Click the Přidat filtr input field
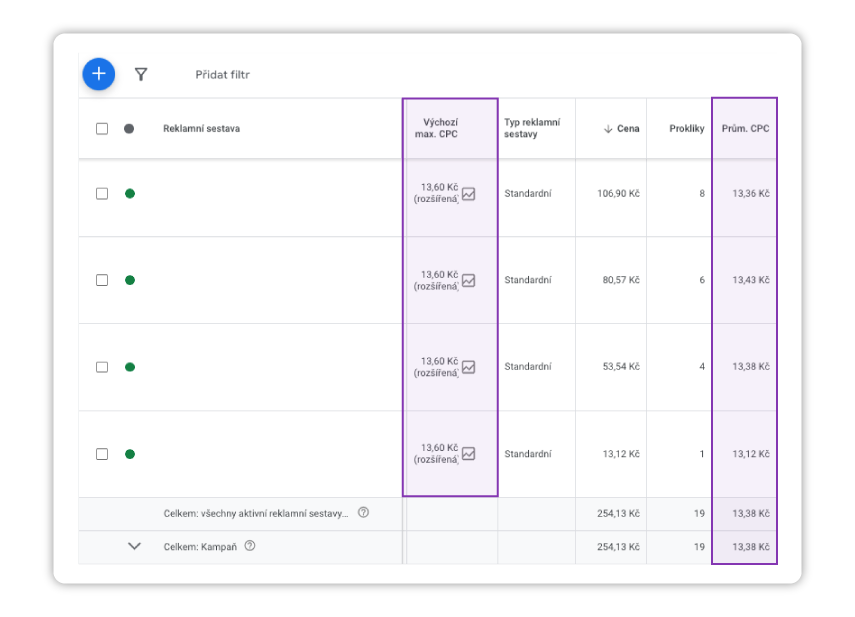 [223, 75]
